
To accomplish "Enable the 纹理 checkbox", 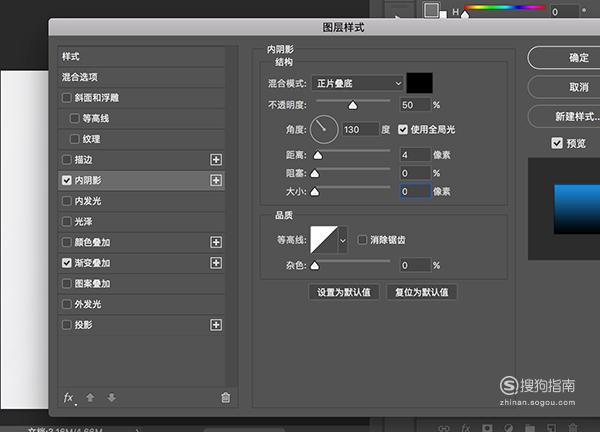I will [74, 139].
